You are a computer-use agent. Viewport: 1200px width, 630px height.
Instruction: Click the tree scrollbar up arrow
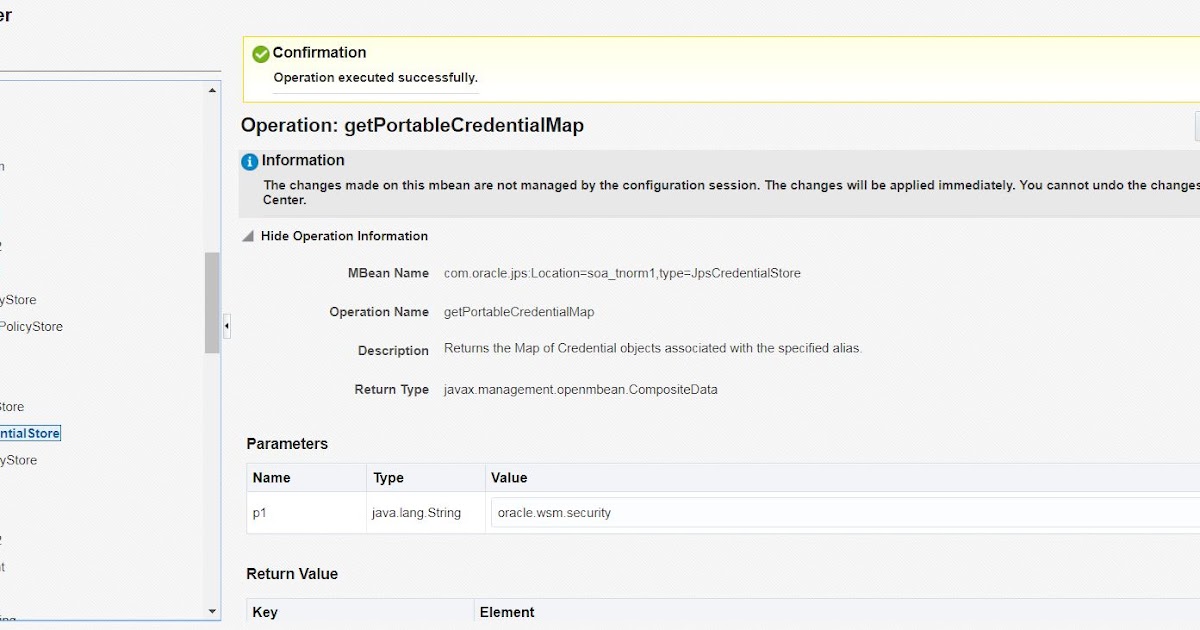click(x=212, y=91)
